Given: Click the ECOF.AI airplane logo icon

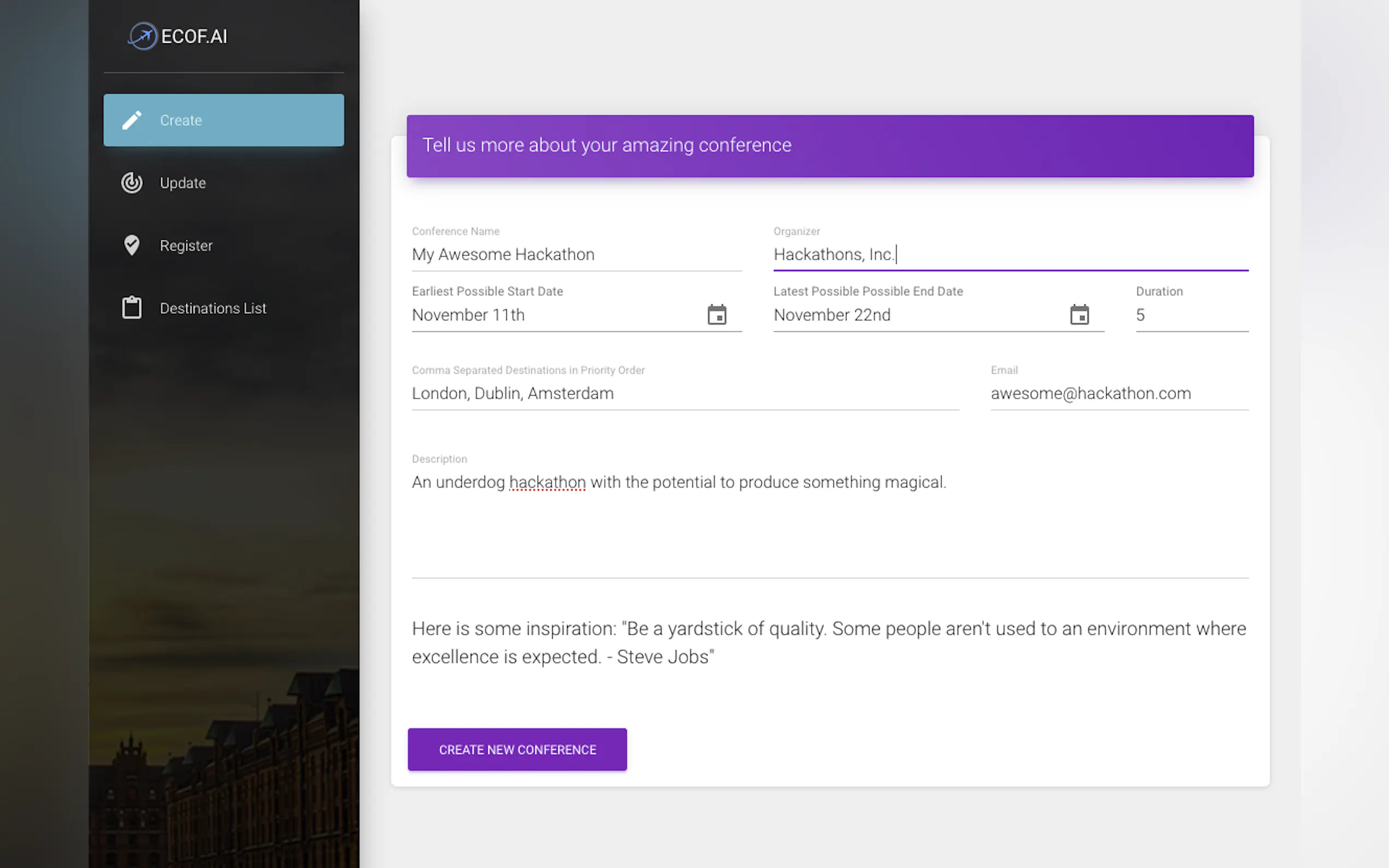Looking at the screenshot, I should [x=142, y=36].
